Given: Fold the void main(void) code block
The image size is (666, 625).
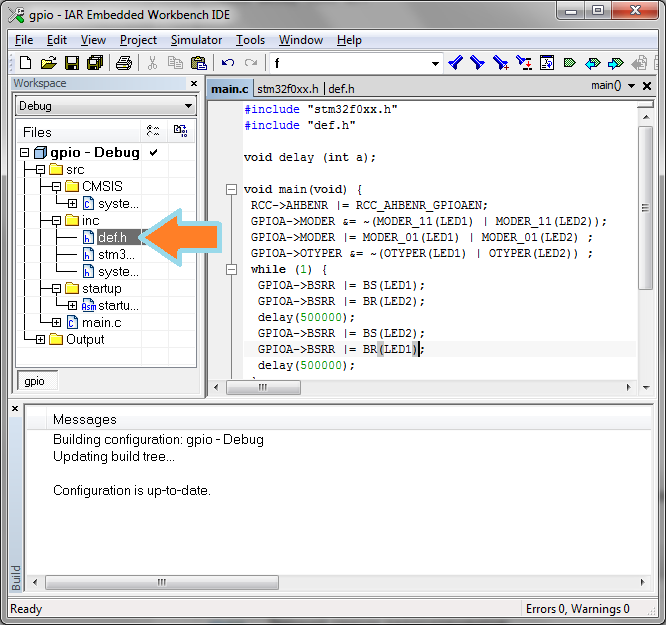Looking at the screenshot, I should pos(231,189).
